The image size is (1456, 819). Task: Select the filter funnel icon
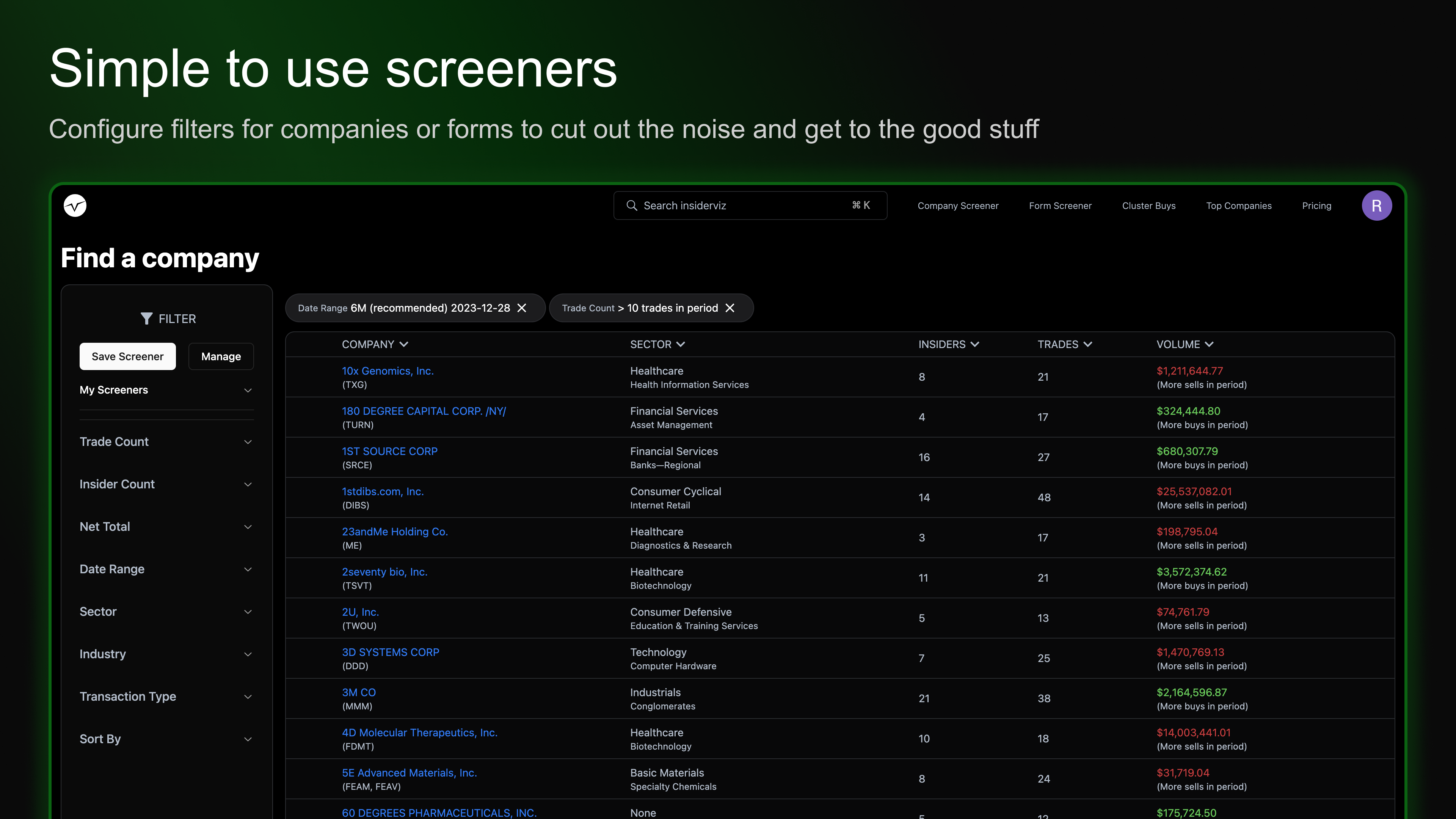point(147,318)
